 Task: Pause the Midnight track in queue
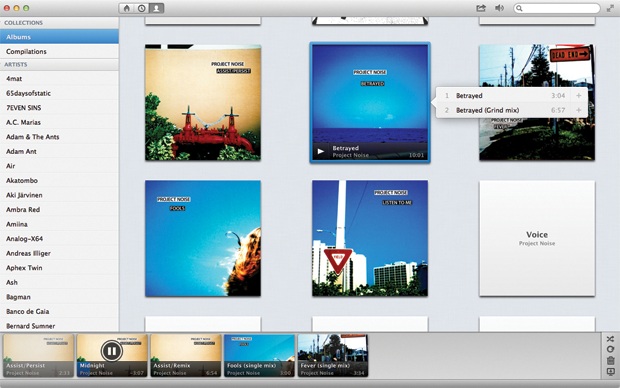pyautogui.click(x=112, y=350)
